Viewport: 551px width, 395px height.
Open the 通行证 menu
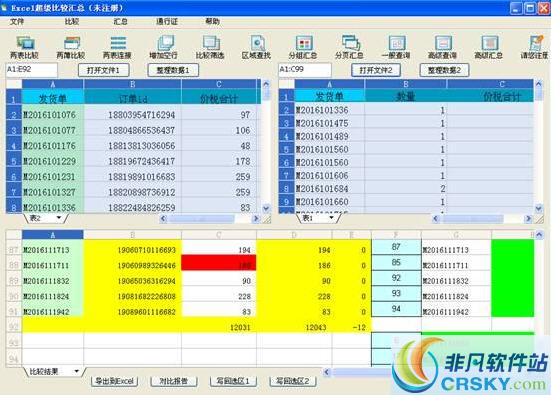click(167, 22)
